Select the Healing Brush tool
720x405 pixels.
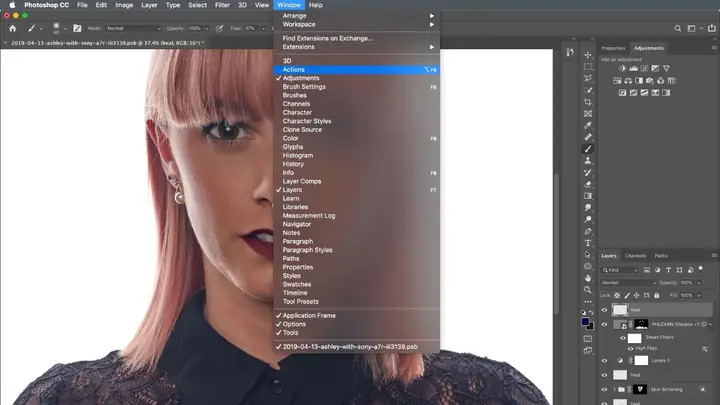(588, 137)
